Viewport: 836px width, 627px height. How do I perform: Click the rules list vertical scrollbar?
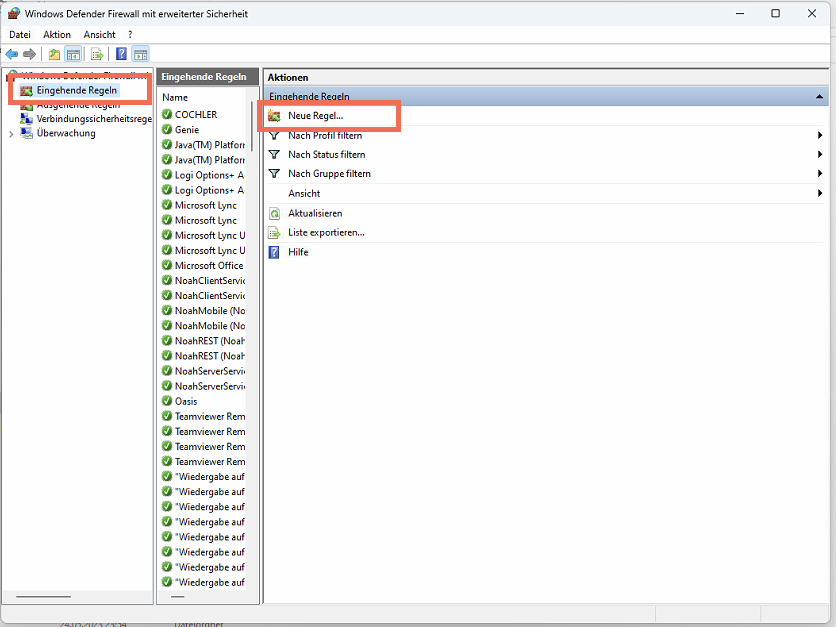252,125
